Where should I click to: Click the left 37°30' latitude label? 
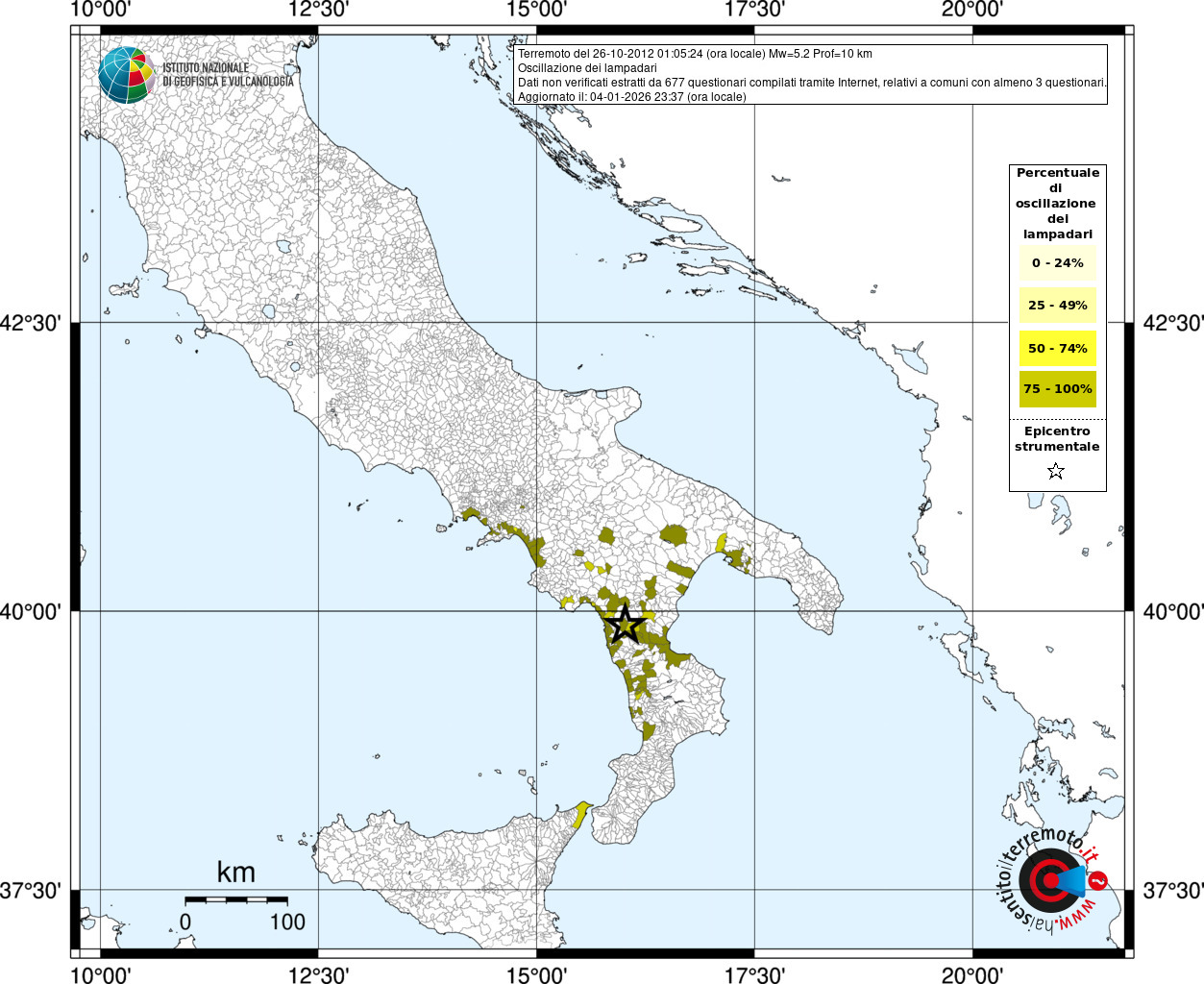click(x=31, y=891)
